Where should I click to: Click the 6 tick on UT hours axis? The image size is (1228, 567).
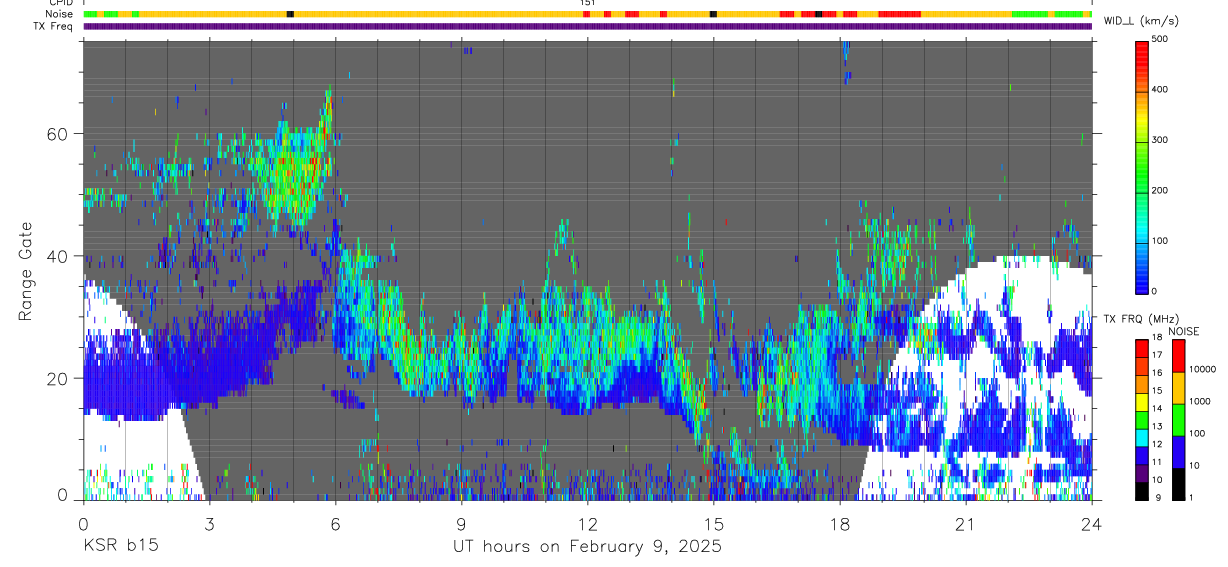[335, 523]
